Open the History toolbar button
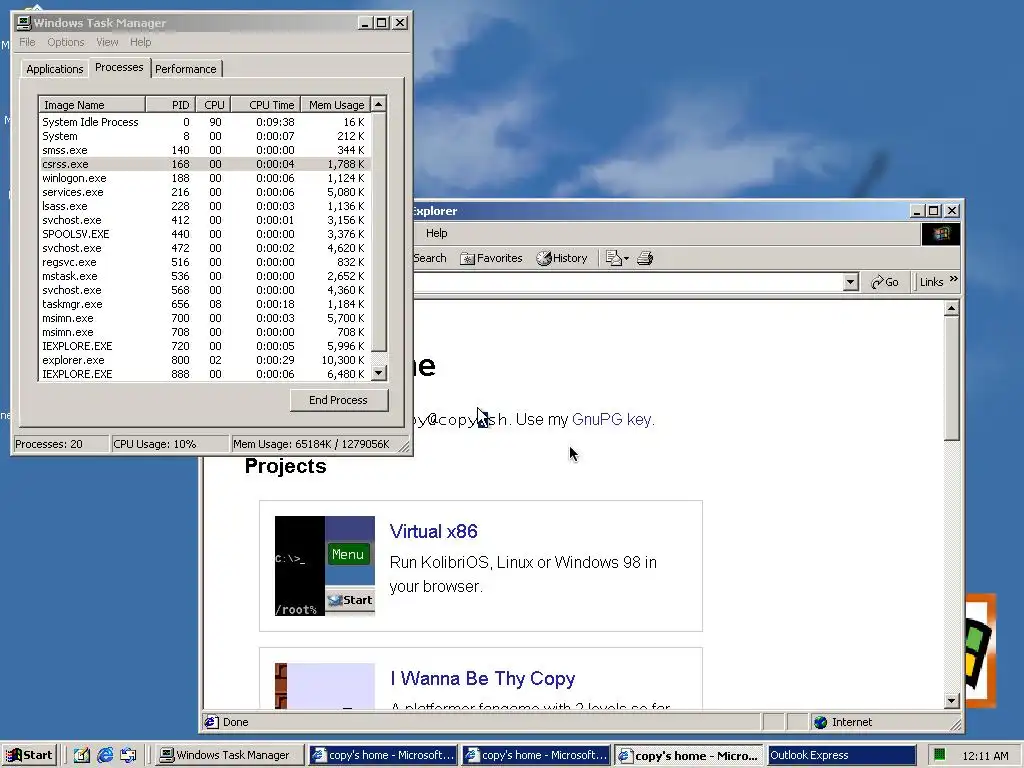This screenshot has height=768, width=1024. pyautogui.click(x=562, y=258)
